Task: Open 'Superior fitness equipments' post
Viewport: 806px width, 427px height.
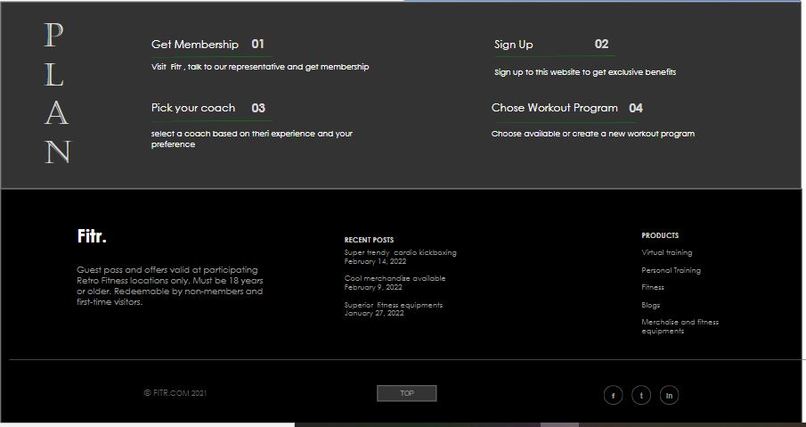Action: coord(393,305)
